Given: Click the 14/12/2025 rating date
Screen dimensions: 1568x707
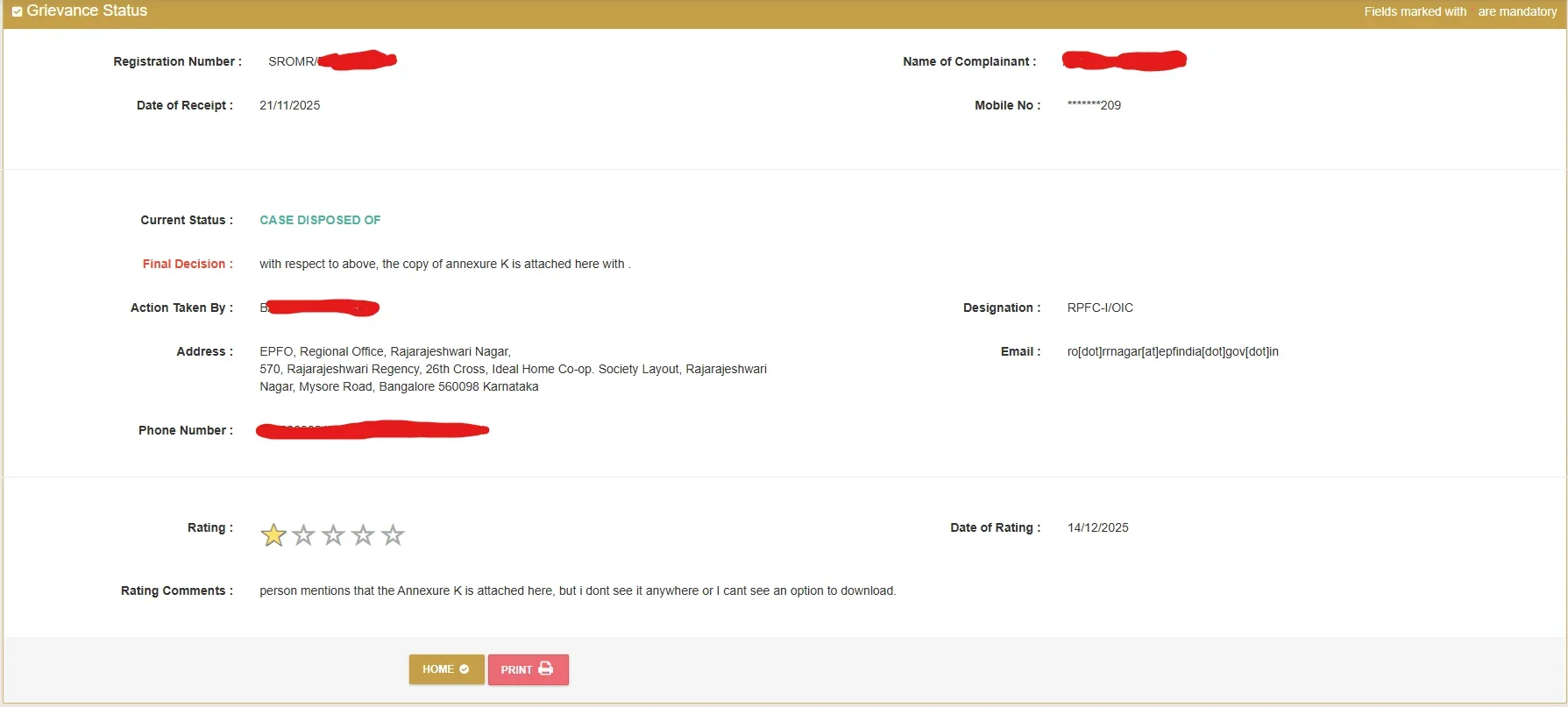Looking at the screenshot, I should (1097, 527).
